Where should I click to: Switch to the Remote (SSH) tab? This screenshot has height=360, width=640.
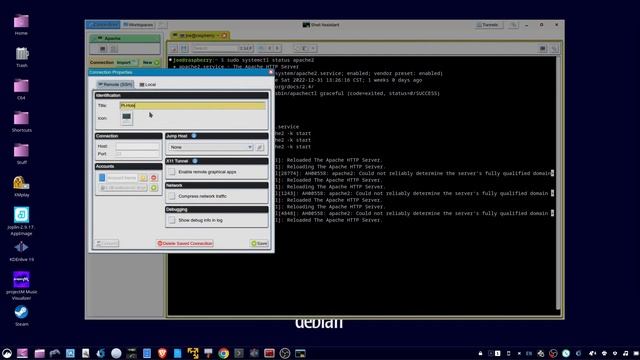[115, 84]
